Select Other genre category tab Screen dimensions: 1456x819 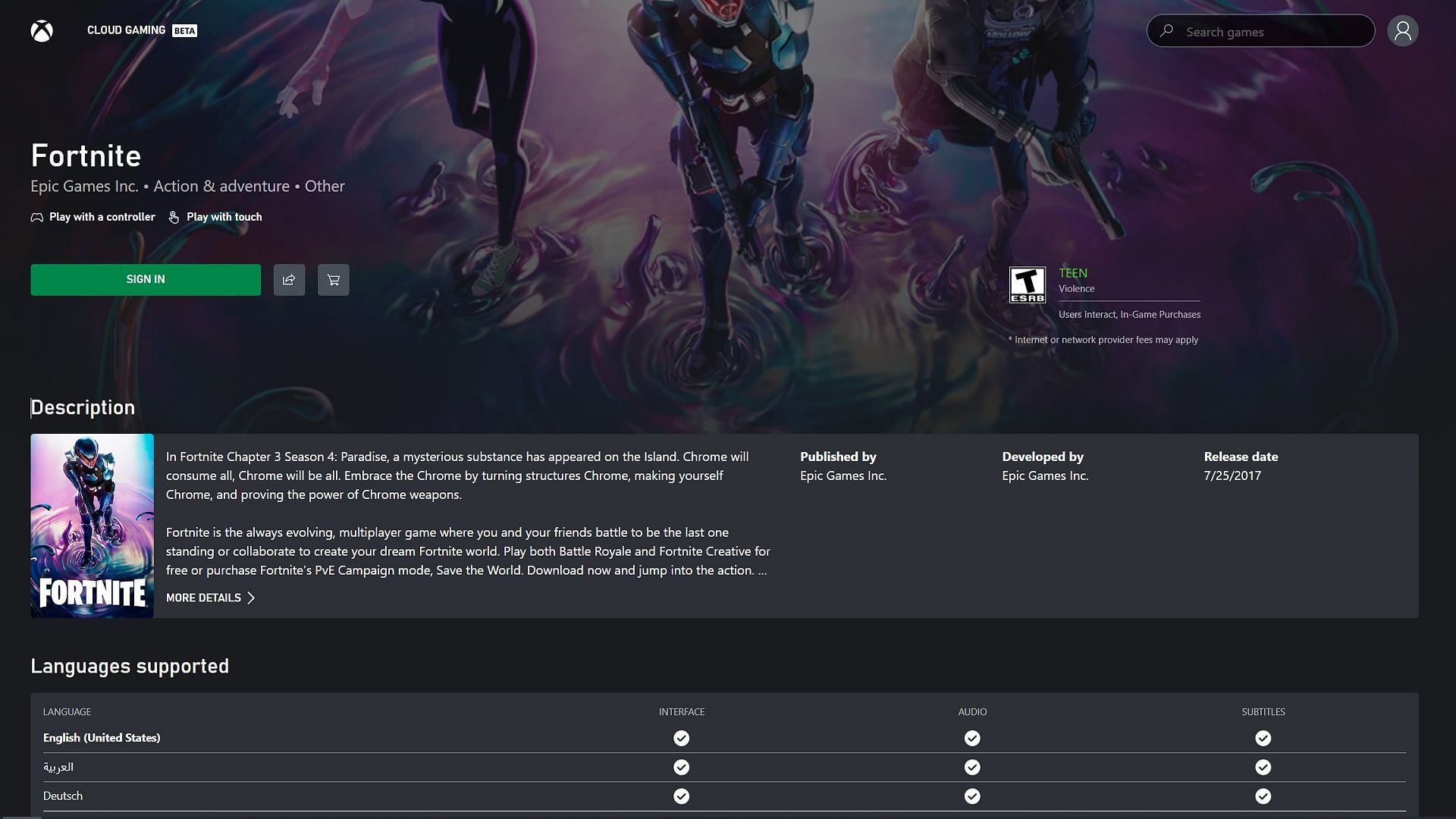point(324,186)
